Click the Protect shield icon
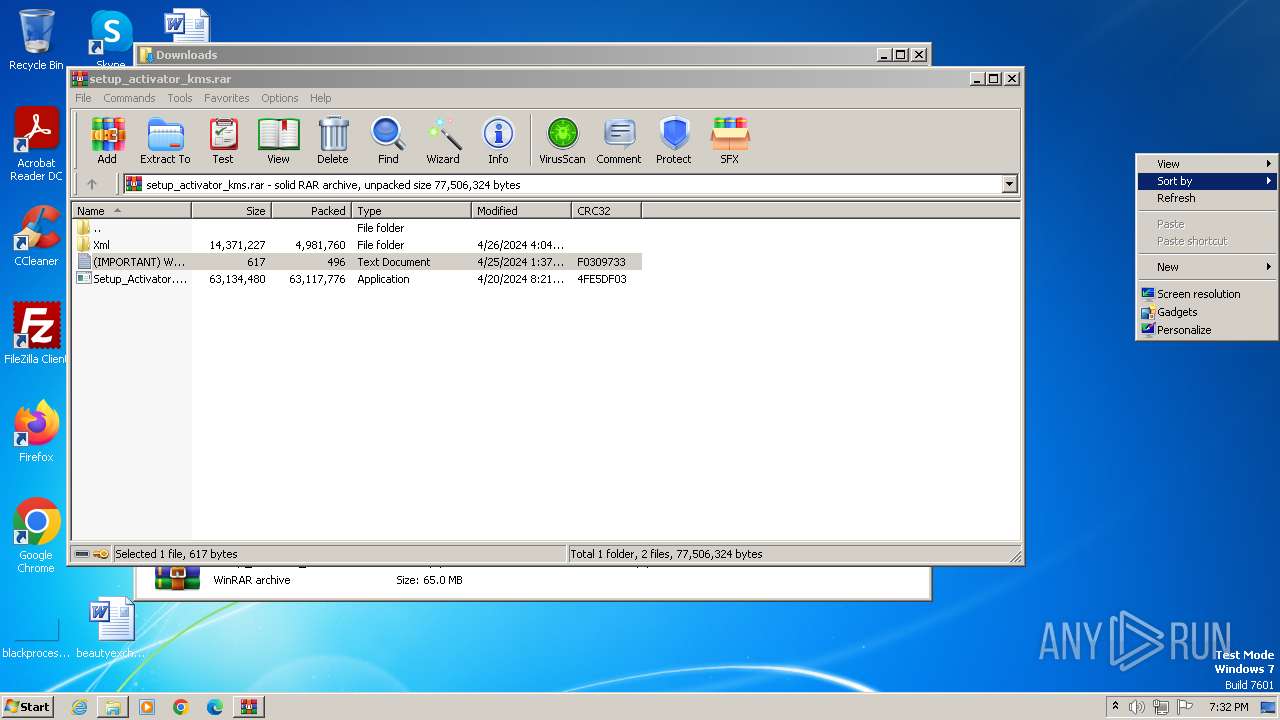Screen dimensions: 1280x720 tap(674, 140)
